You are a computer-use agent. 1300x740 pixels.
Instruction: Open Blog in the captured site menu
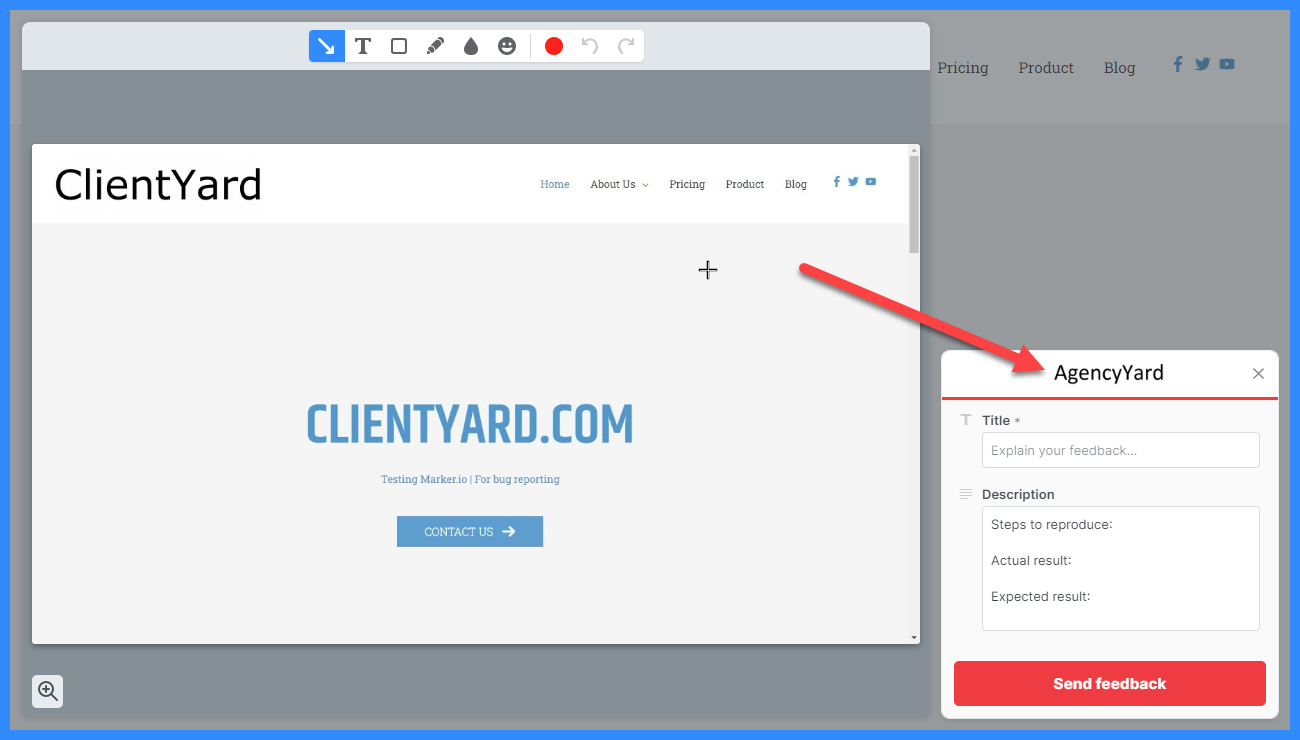pos(796,184)
